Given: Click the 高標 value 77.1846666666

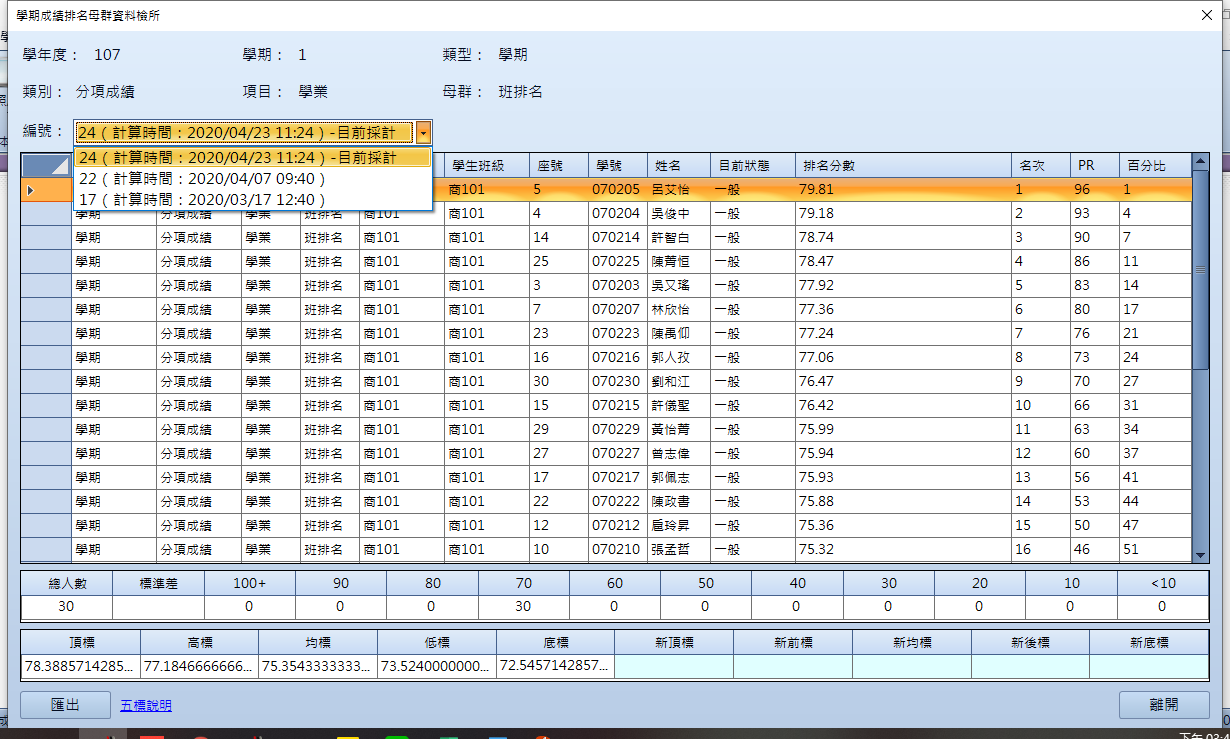Looking at the screenshot, I should coord(199,666).
